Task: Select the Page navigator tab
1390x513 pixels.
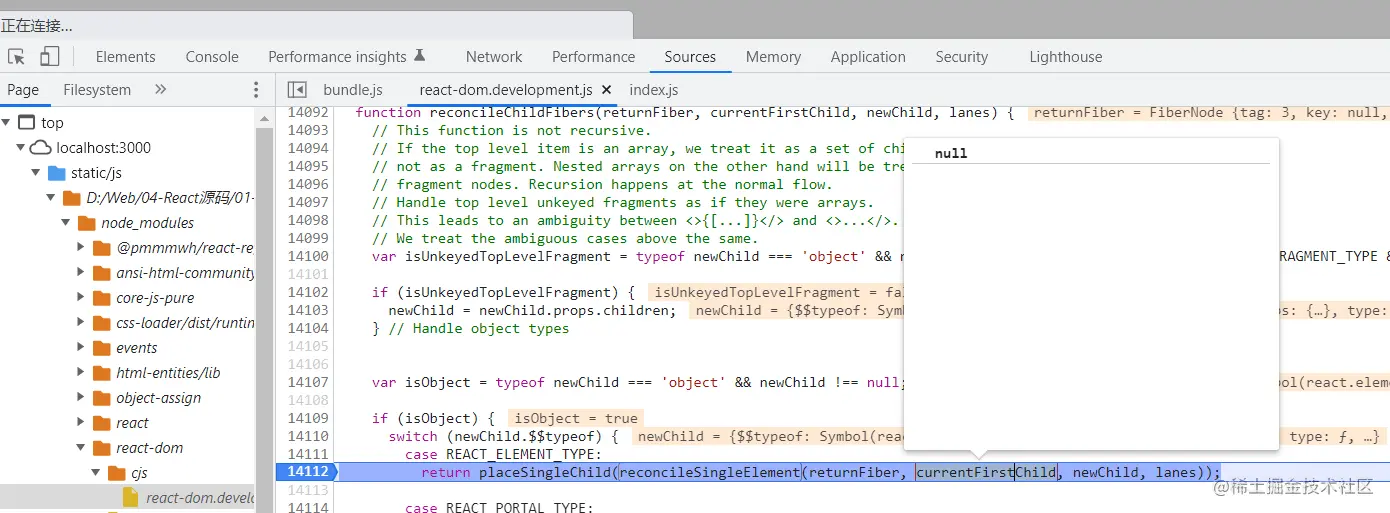Action: coord(23,90)
